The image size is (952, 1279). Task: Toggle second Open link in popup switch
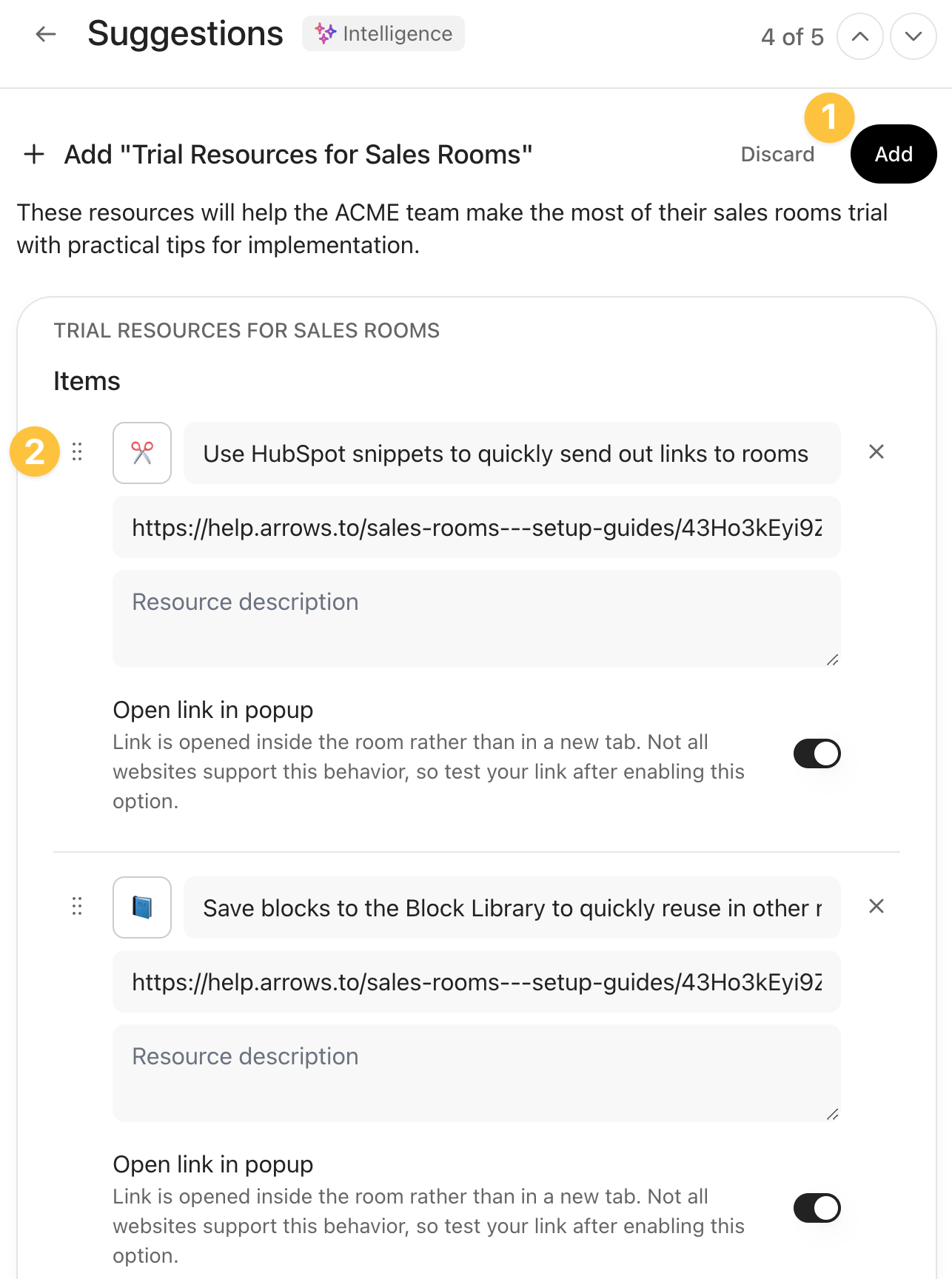[817, 1208]
